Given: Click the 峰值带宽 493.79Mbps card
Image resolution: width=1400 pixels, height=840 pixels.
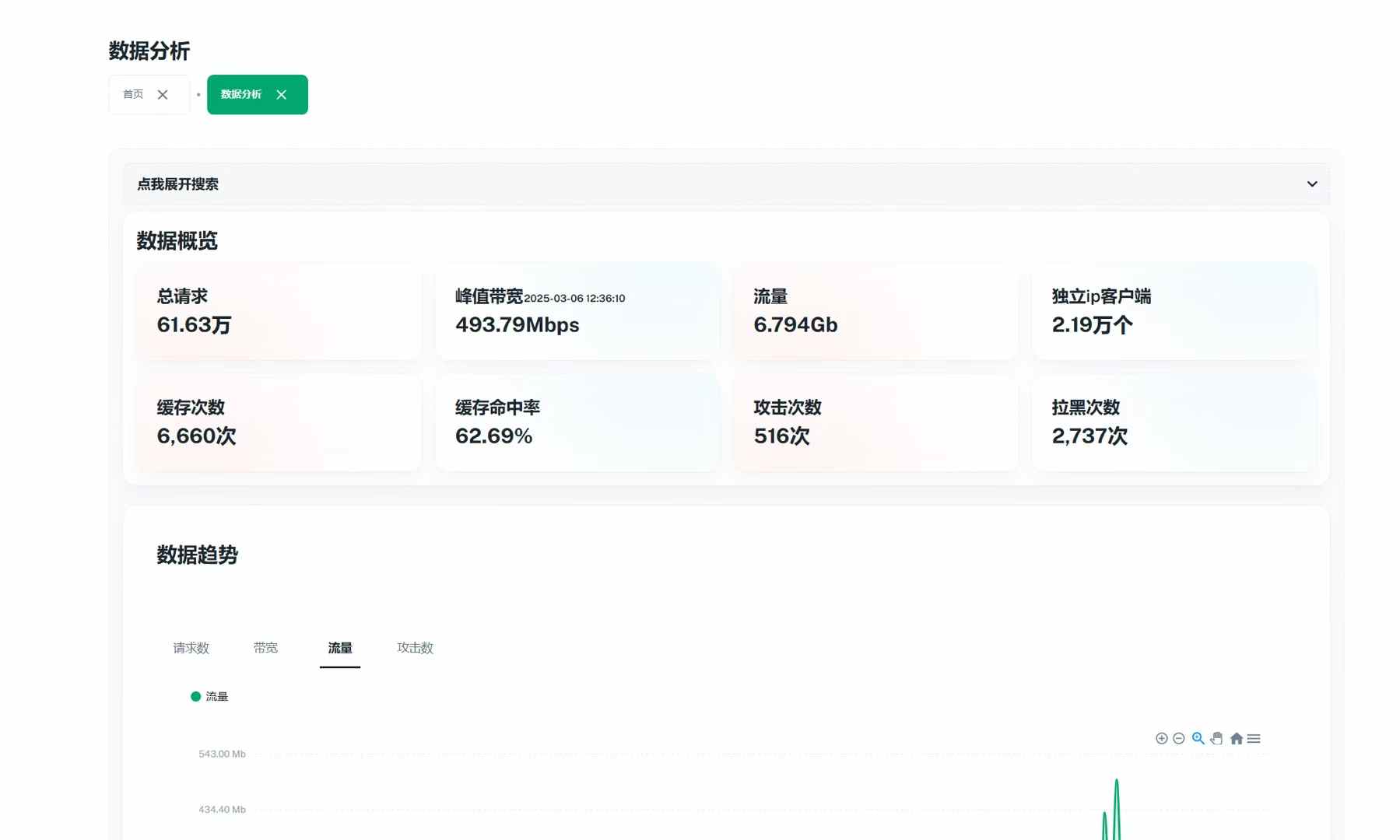Looking at the screenshot, I should coord(577,311).
